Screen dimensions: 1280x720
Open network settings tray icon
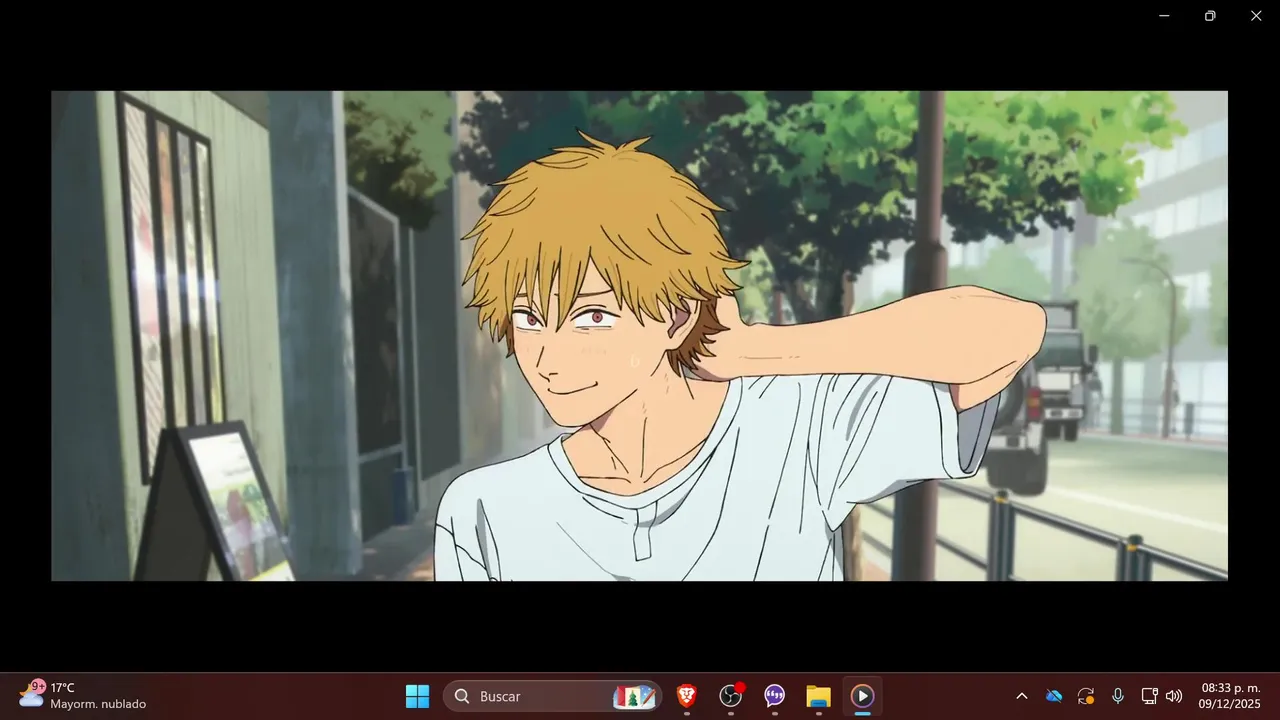pyautogui.click(x=1149, y=696)
